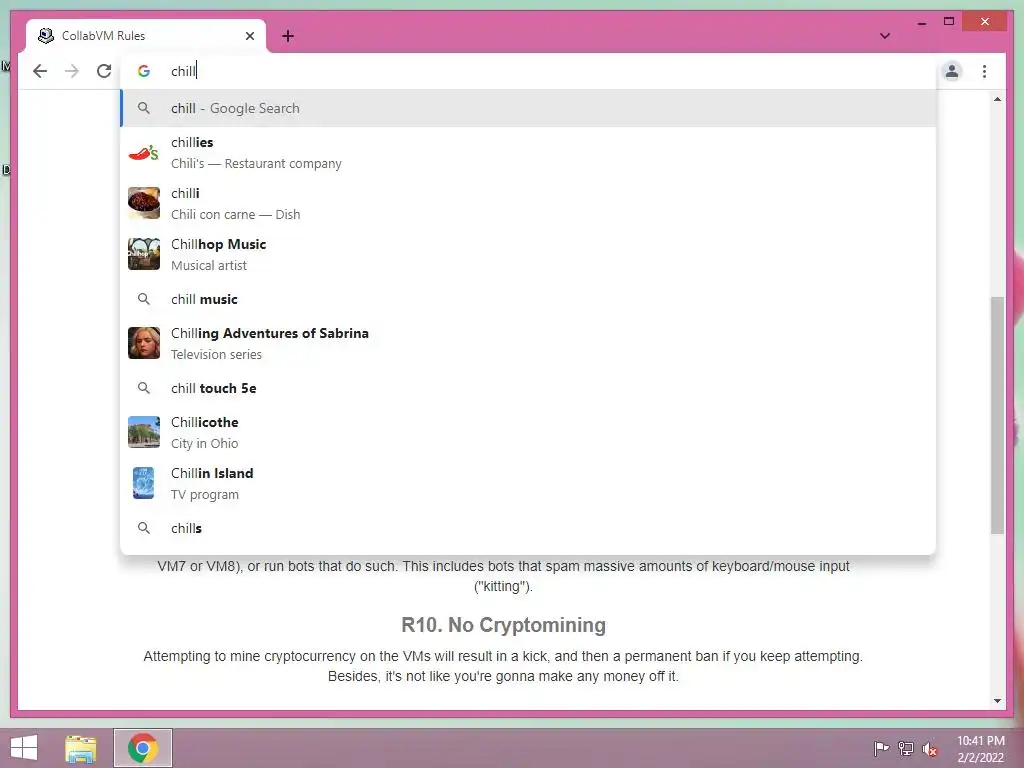Click the magnifier icon beside 'chill music'
Image resolution: width=1024 pixels, height=768 pixels.
pyautogui.click(x=144, y=299)
